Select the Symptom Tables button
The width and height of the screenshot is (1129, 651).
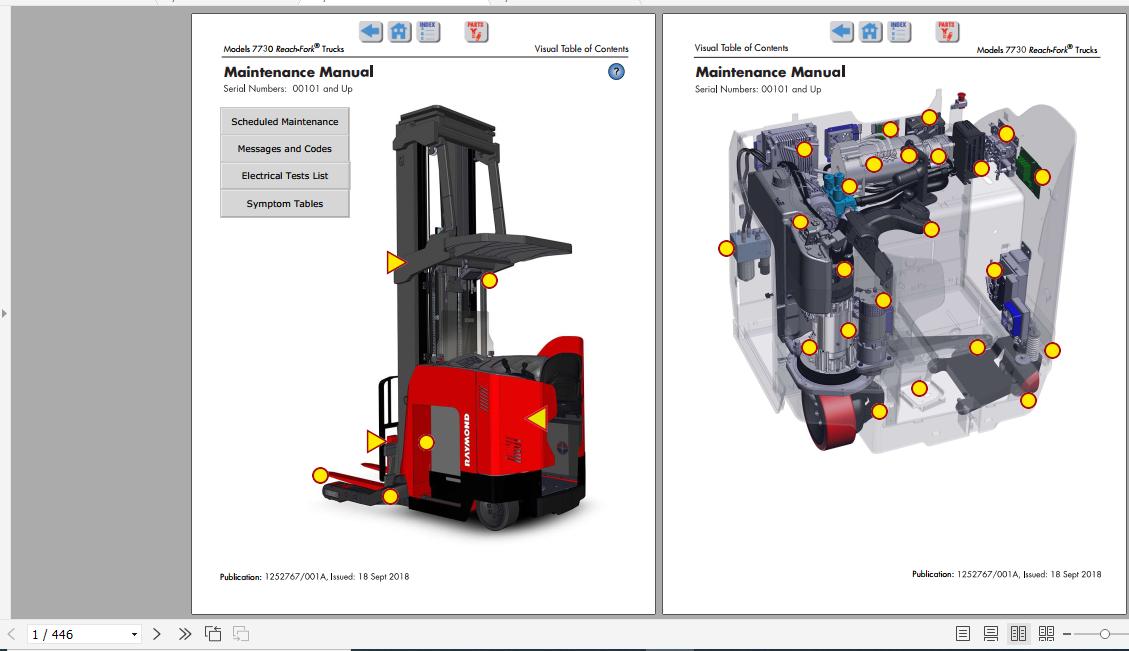coord(285,204)
